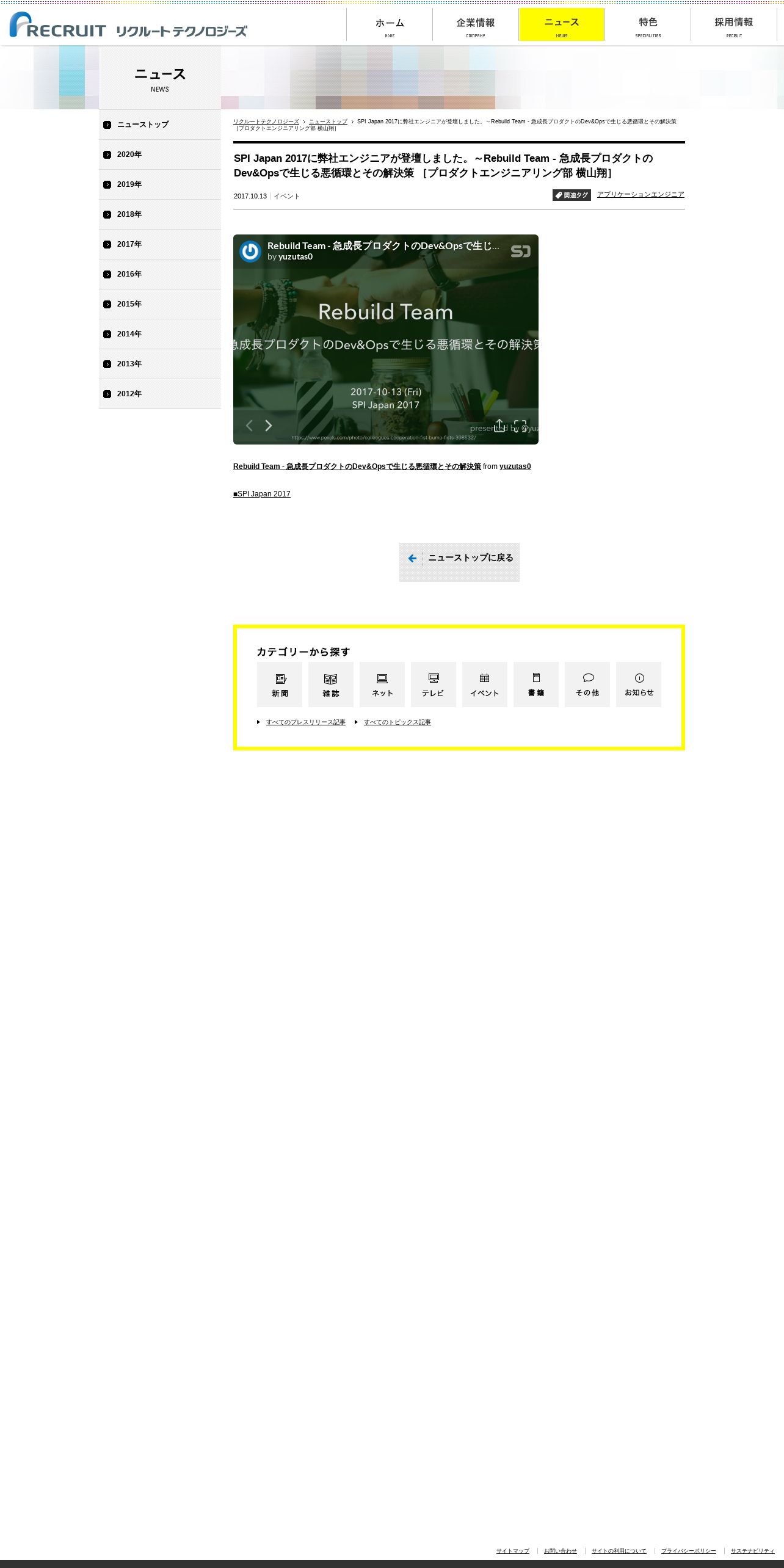Screen dimensions: 784x1568
Task: Select 雑誌 category icon
Action: coord(331,684)
